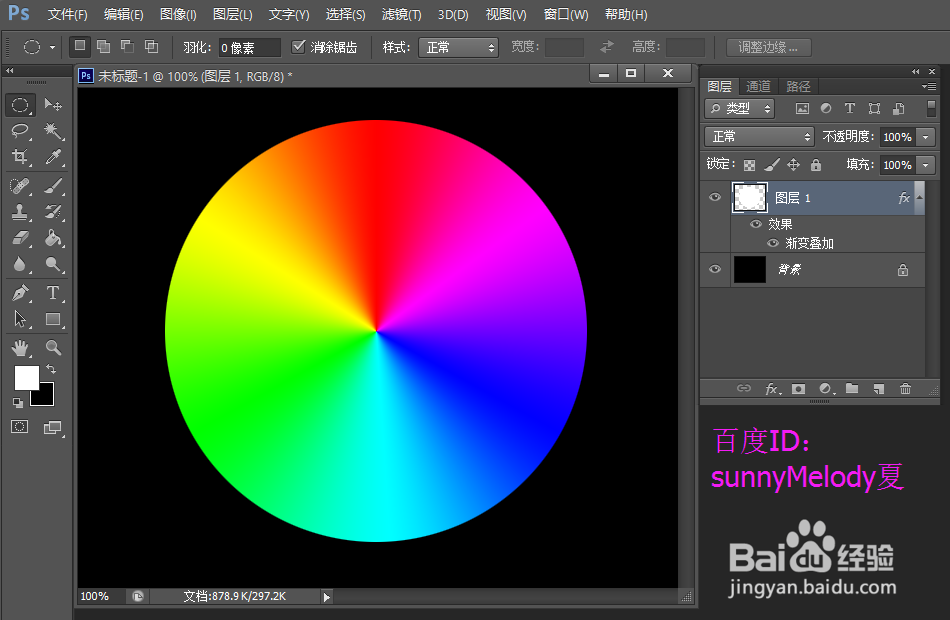Create new adjustment layer button

click(x=825, y=389)
